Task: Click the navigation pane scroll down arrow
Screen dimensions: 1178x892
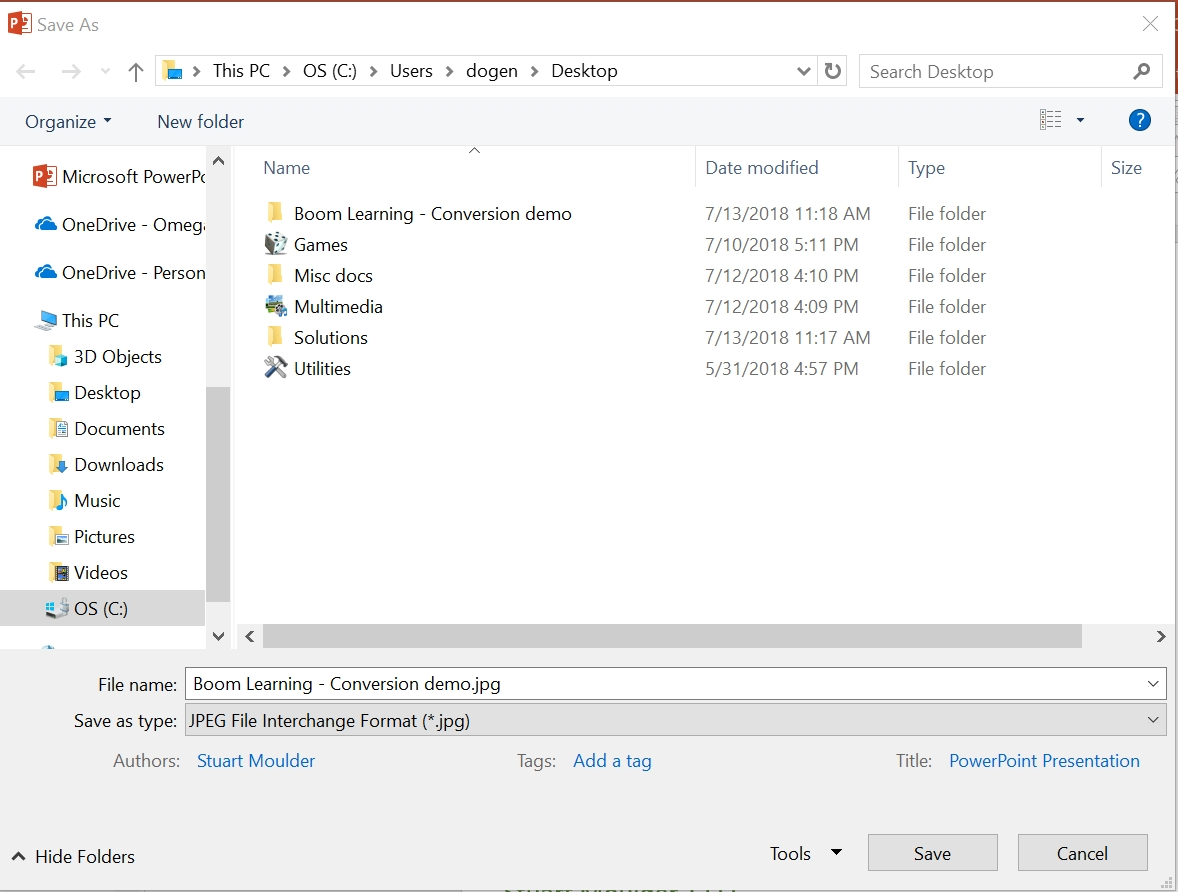Action: click(219, 636)
